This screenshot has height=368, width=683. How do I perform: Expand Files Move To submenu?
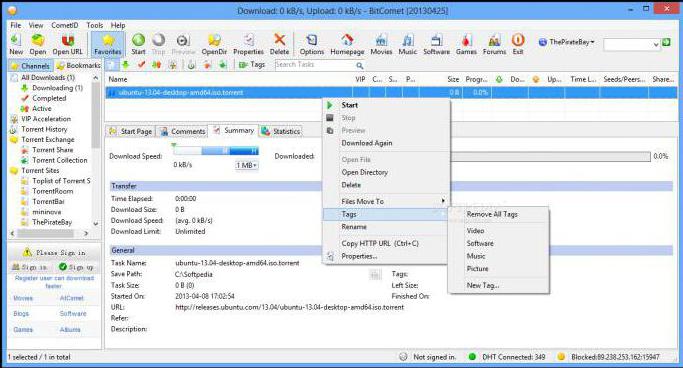[x=385, y=202]
